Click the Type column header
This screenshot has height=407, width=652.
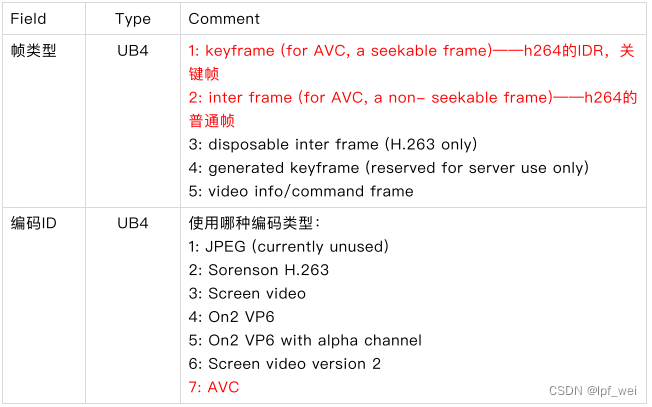coord(133,19)
